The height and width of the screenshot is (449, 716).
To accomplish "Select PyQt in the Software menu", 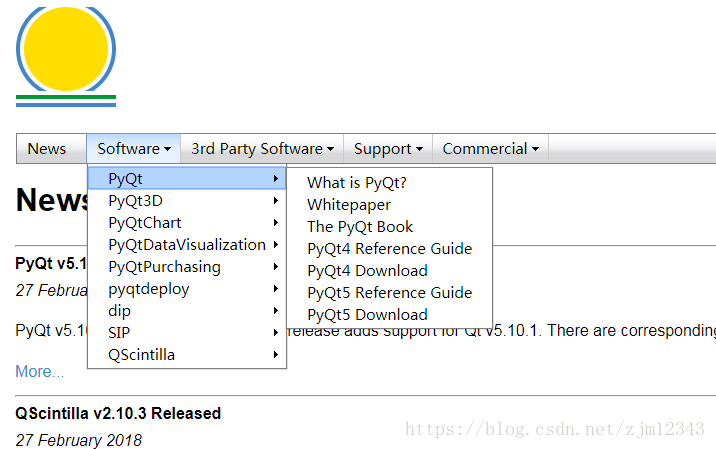I will pyautogui.click(x=187, y=178).
